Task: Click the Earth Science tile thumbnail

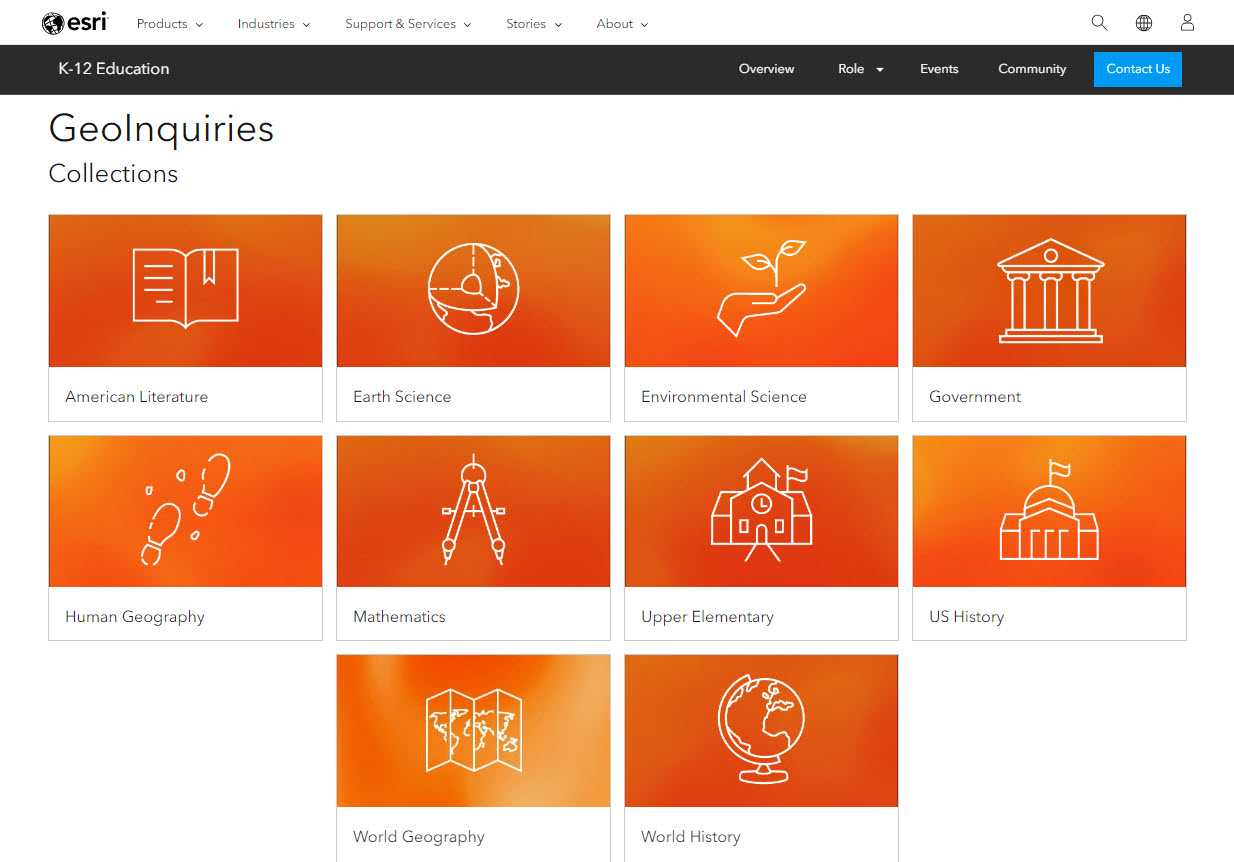Action: click(472, 290)
